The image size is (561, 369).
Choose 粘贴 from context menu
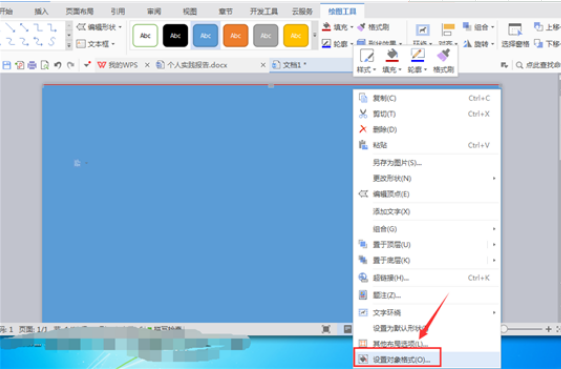click(x=427, y=145)
